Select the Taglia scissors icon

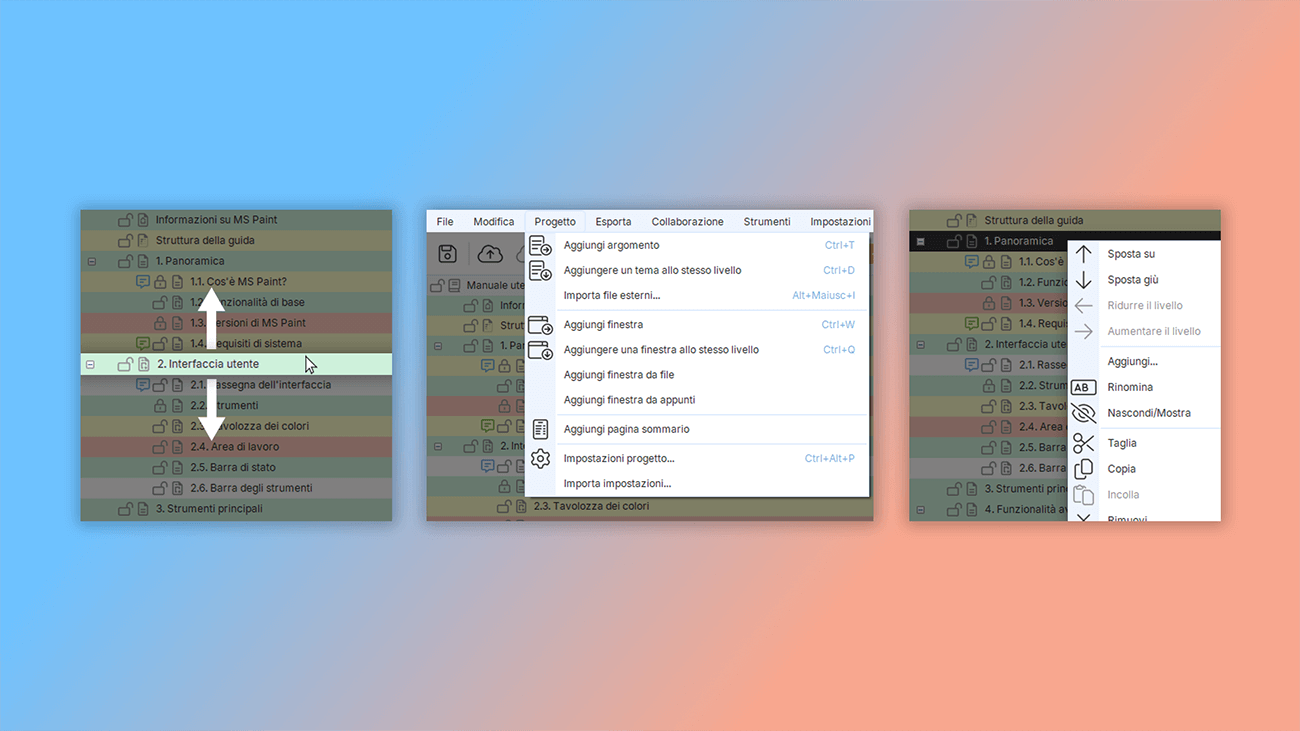tap(1084, 442)
